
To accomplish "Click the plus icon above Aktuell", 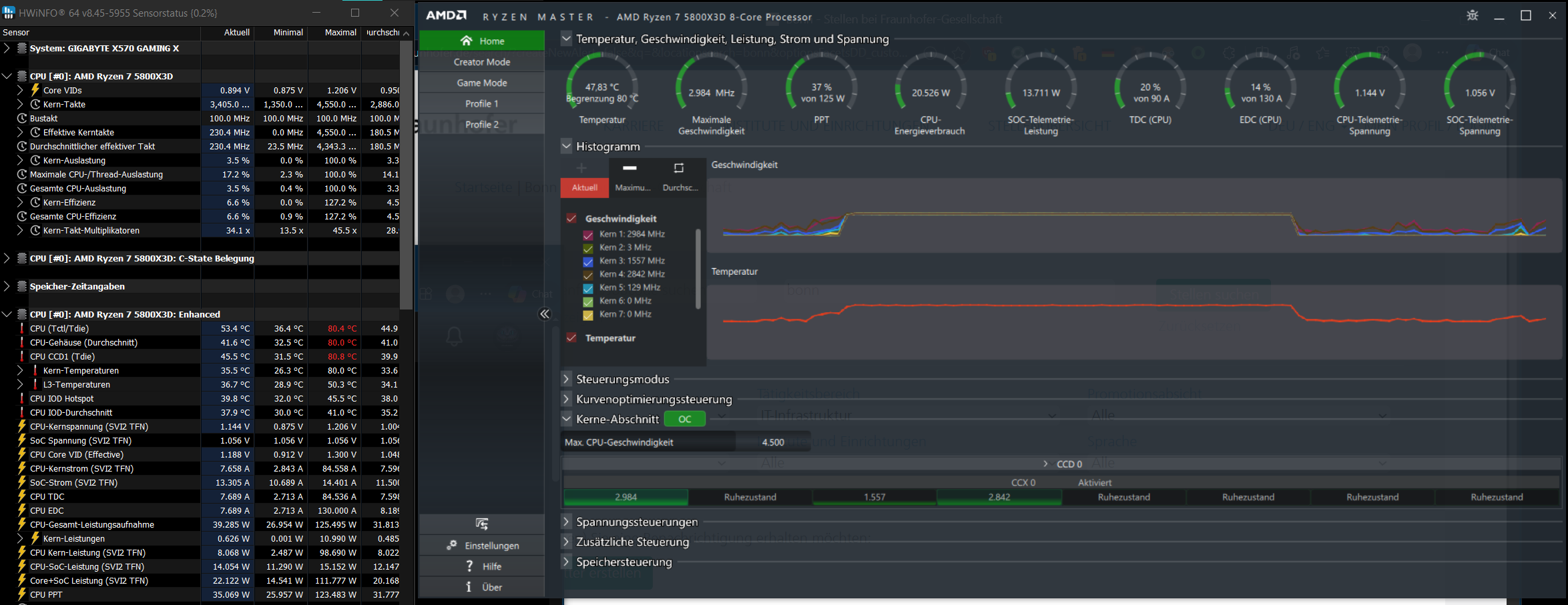I will (581, 168).
